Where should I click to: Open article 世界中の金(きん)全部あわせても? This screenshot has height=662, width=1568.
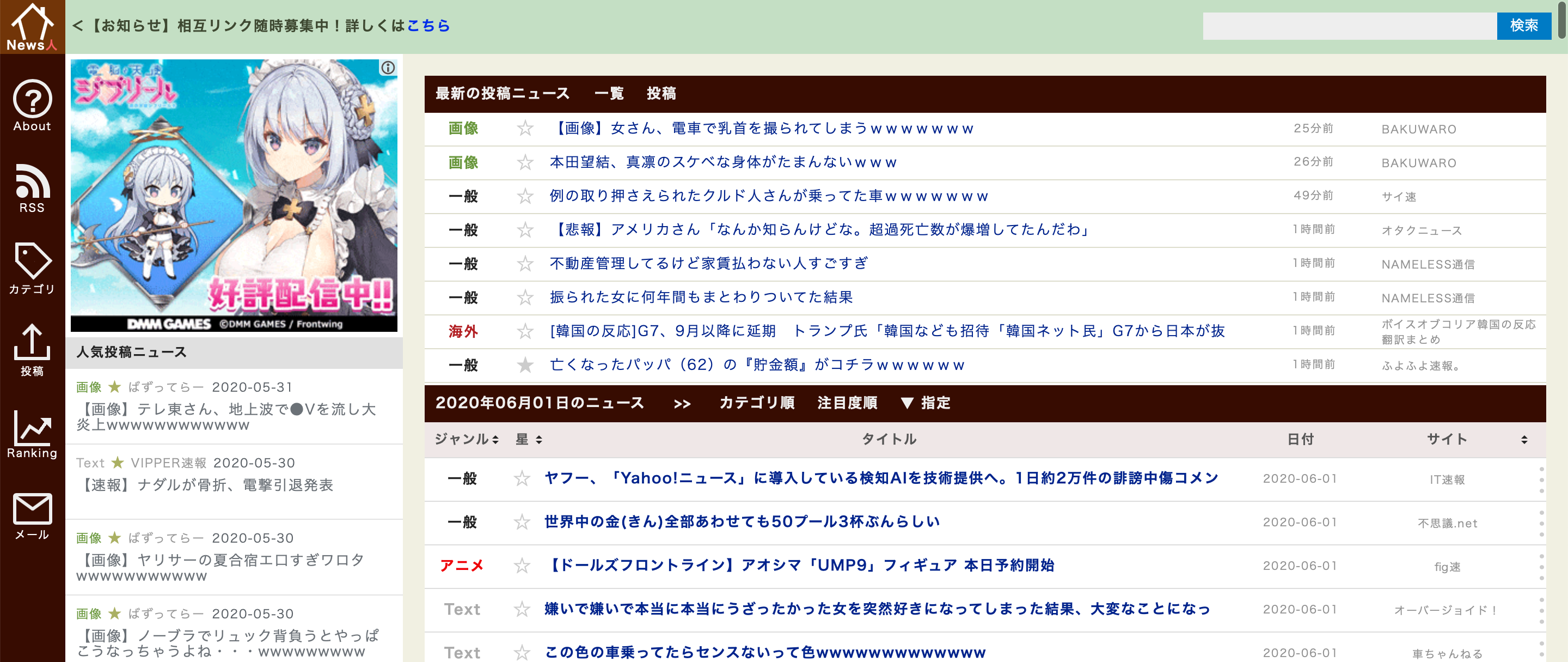pyautogui.click(x=742, y=522)
